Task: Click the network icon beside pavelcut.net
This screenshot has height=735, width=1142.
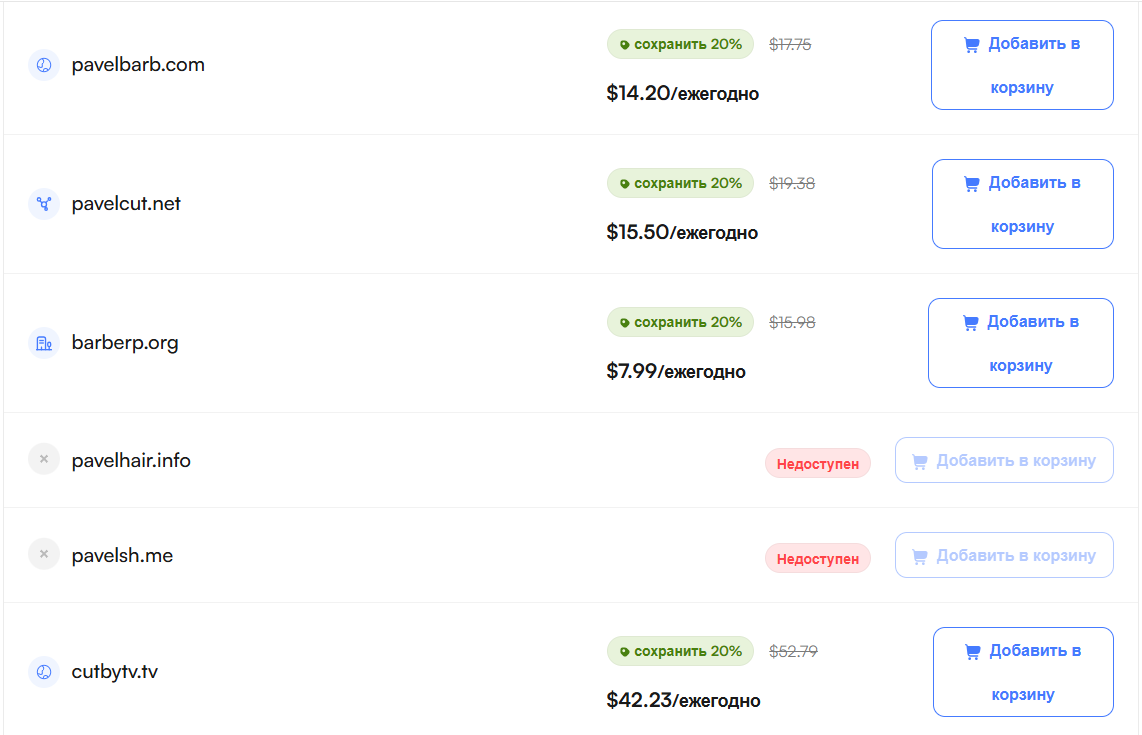Action: (44, 204)
